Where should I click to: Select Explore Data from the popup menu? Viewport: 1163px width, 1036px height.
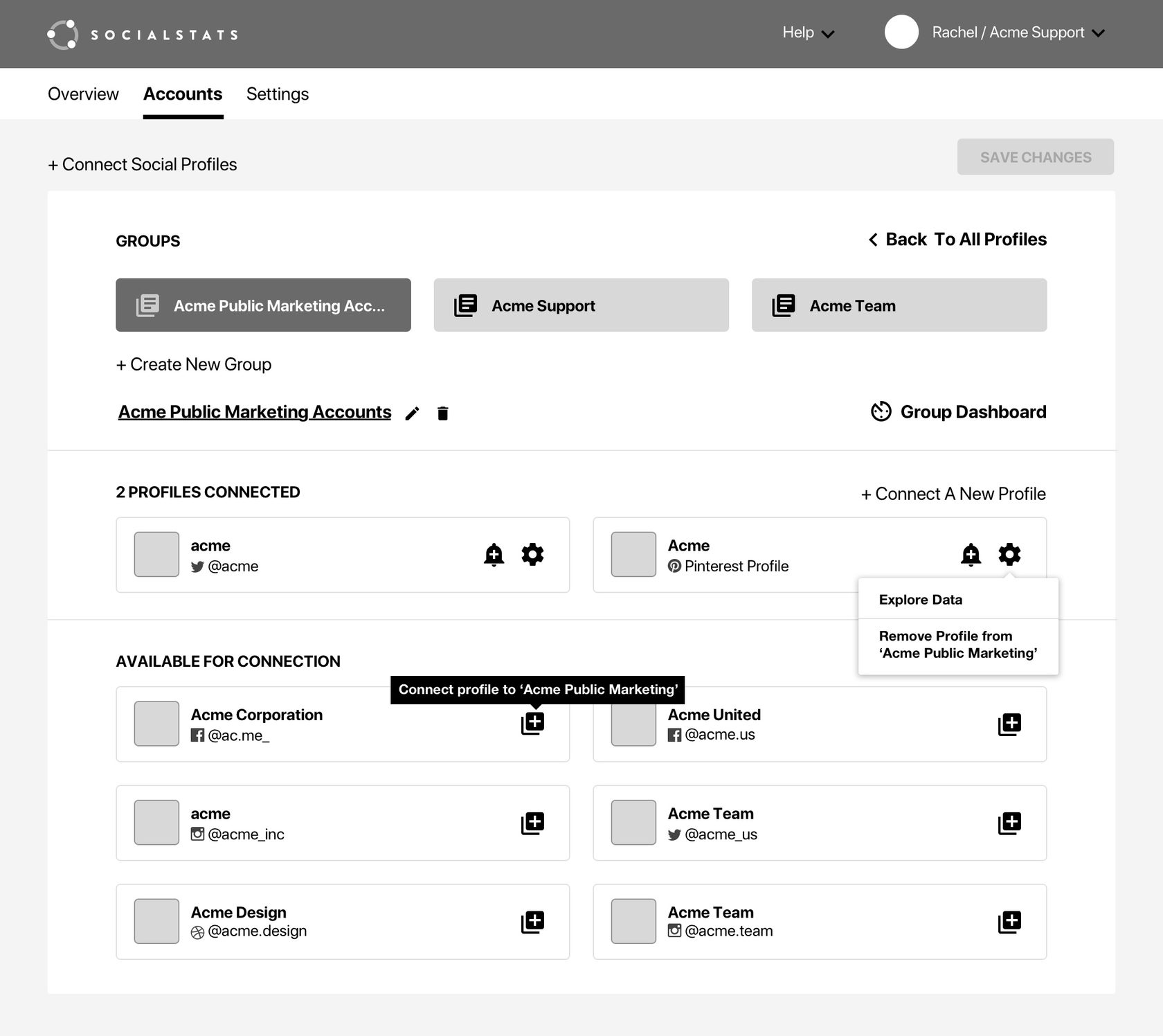[920, 600]
